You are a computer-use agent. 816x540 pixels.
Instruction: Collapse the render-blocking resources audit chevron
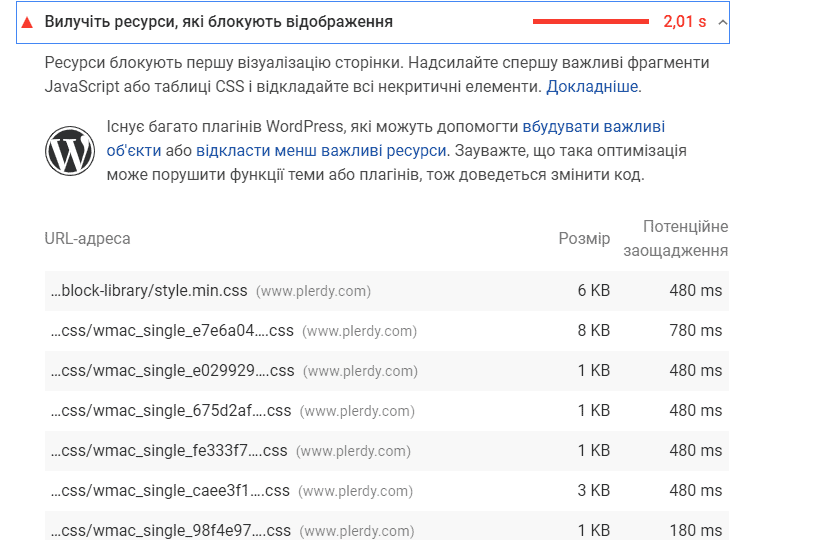722,22
